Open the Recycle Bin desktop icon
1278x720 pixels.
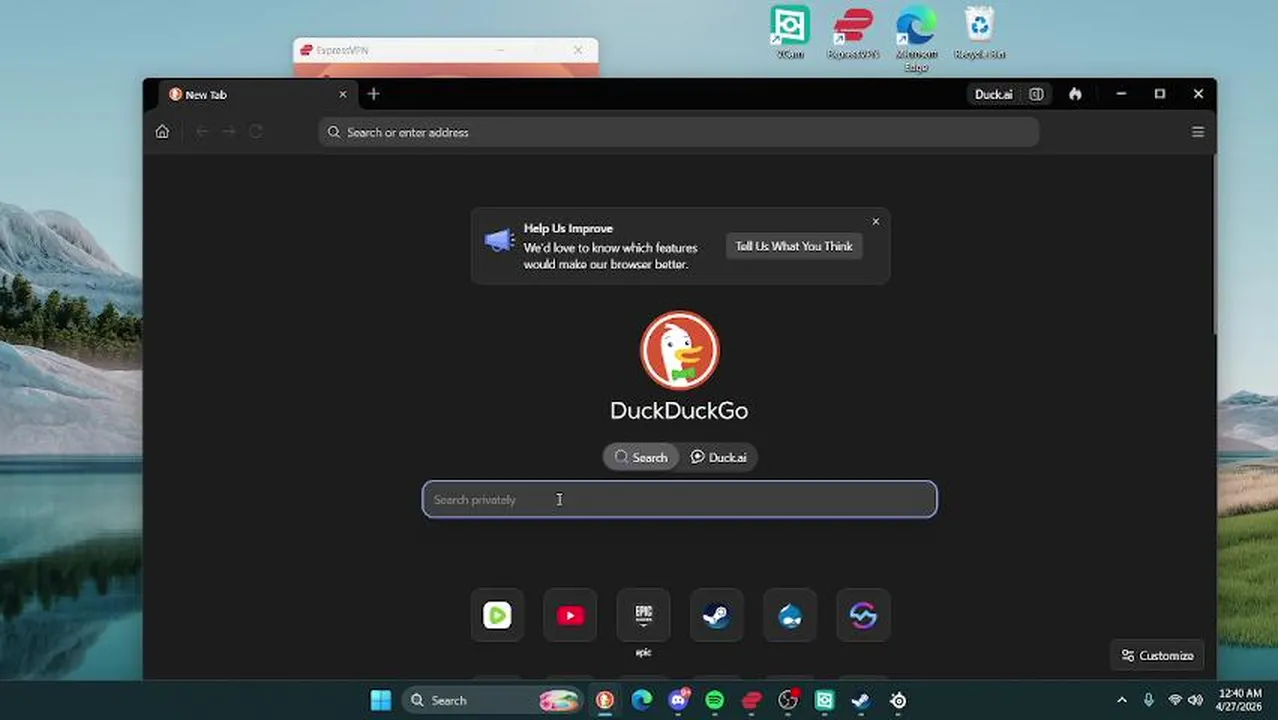[x=979, y=32]
